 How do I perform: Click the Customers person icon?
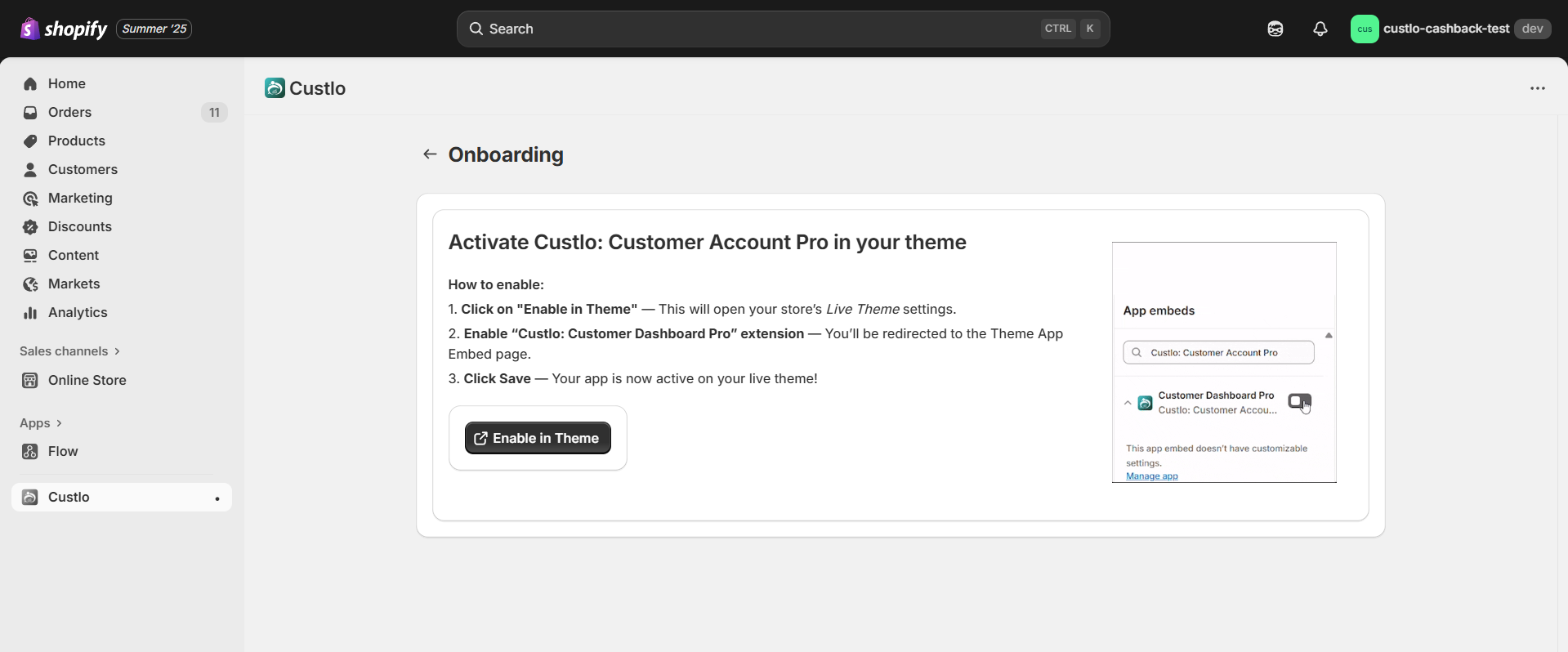[x=30, y=169]
